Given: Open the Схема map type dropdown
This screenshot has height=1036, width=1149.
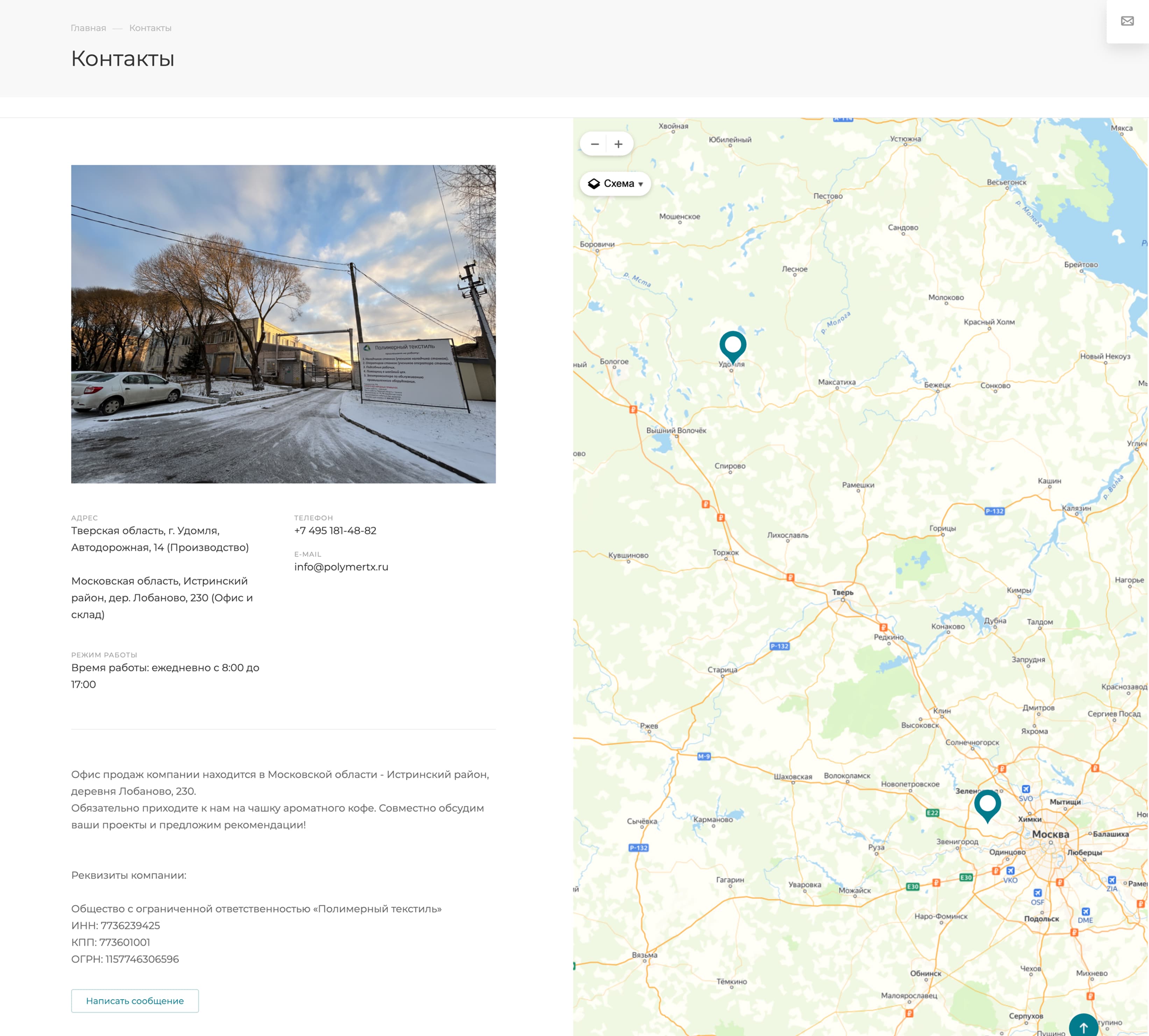Looking at the screenshot, I should point(618,183).
